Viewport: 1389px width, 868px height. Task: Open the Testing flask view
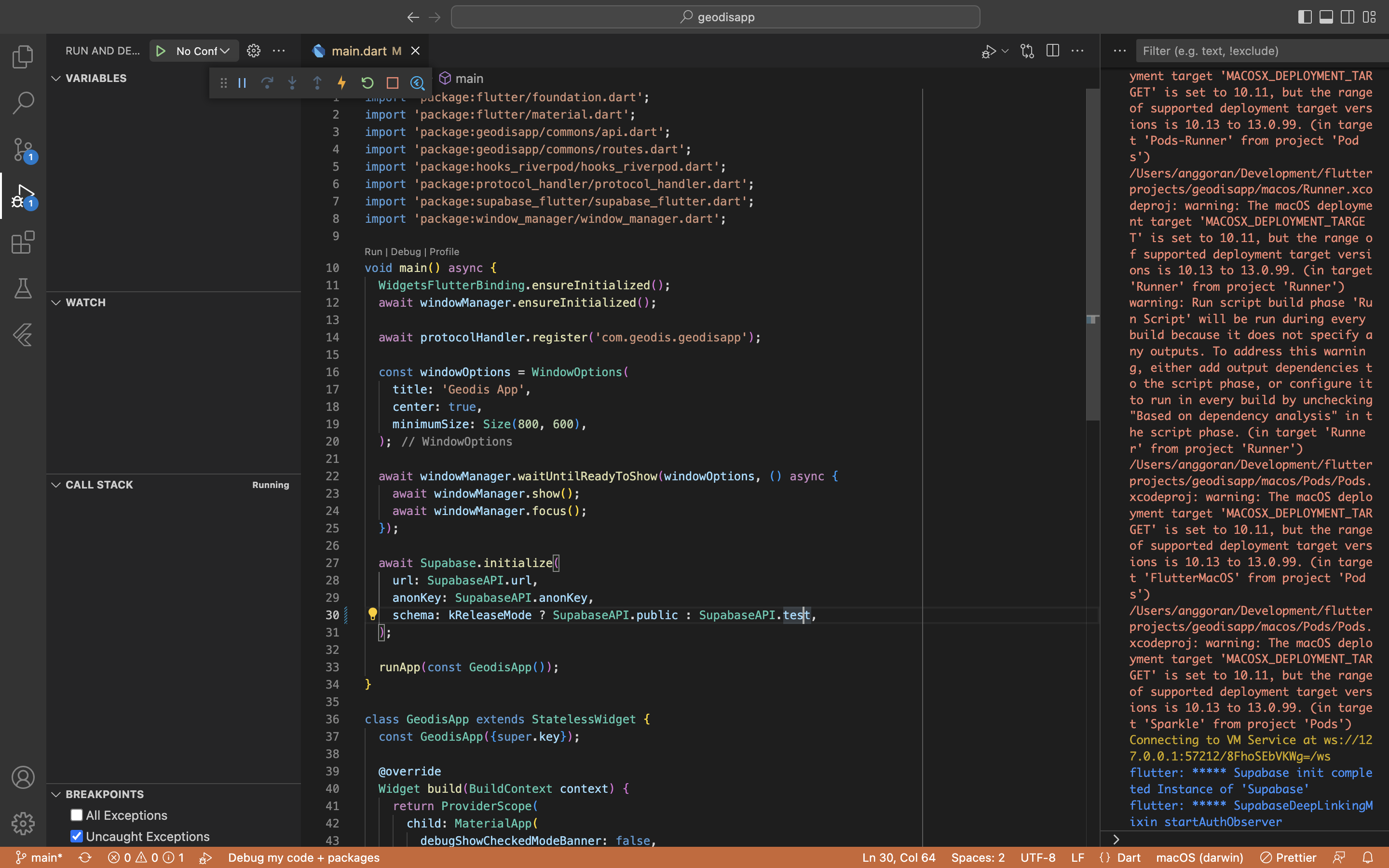pos(23,289)
